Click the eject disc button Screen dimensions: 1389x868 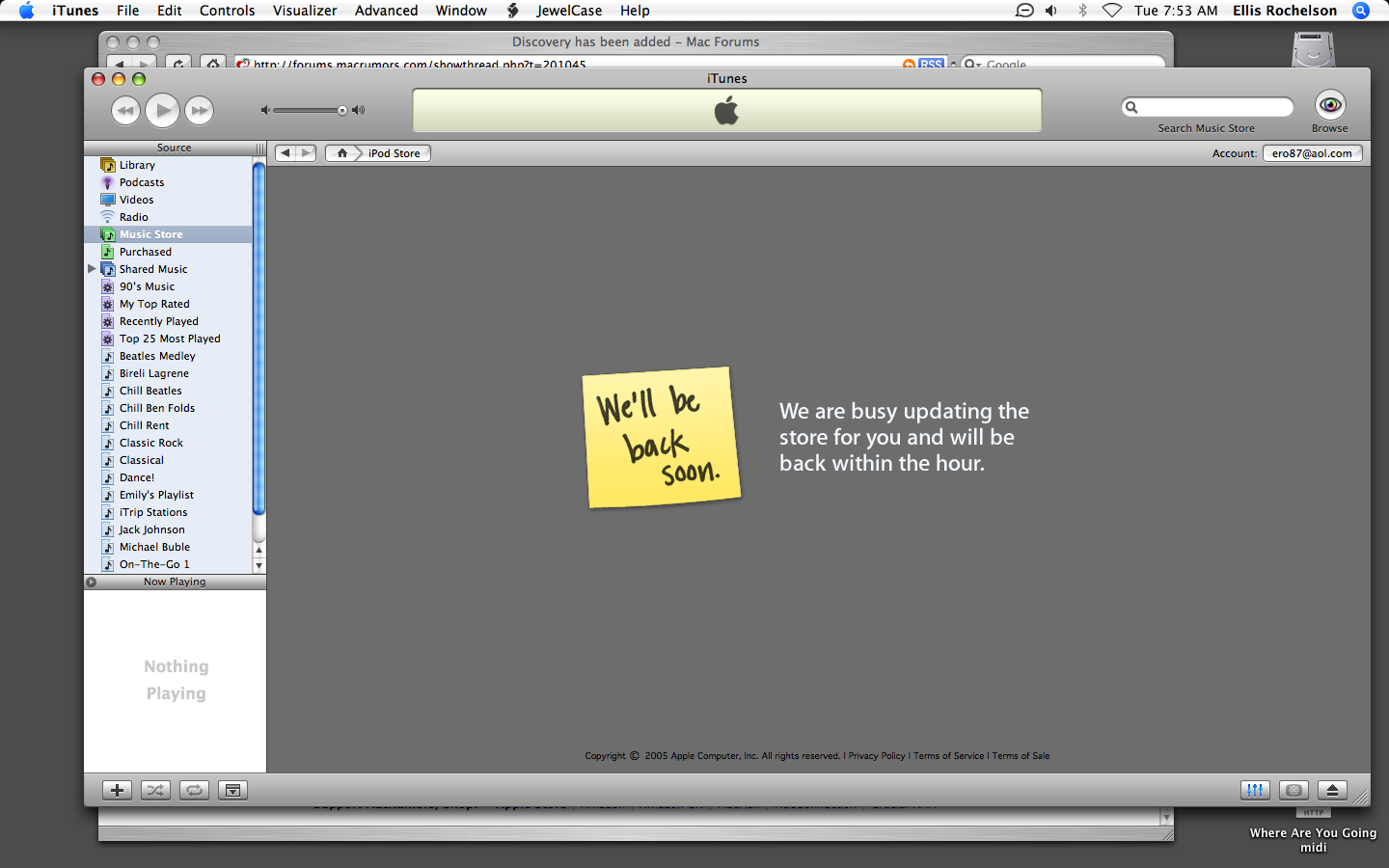pos(1332,790)
